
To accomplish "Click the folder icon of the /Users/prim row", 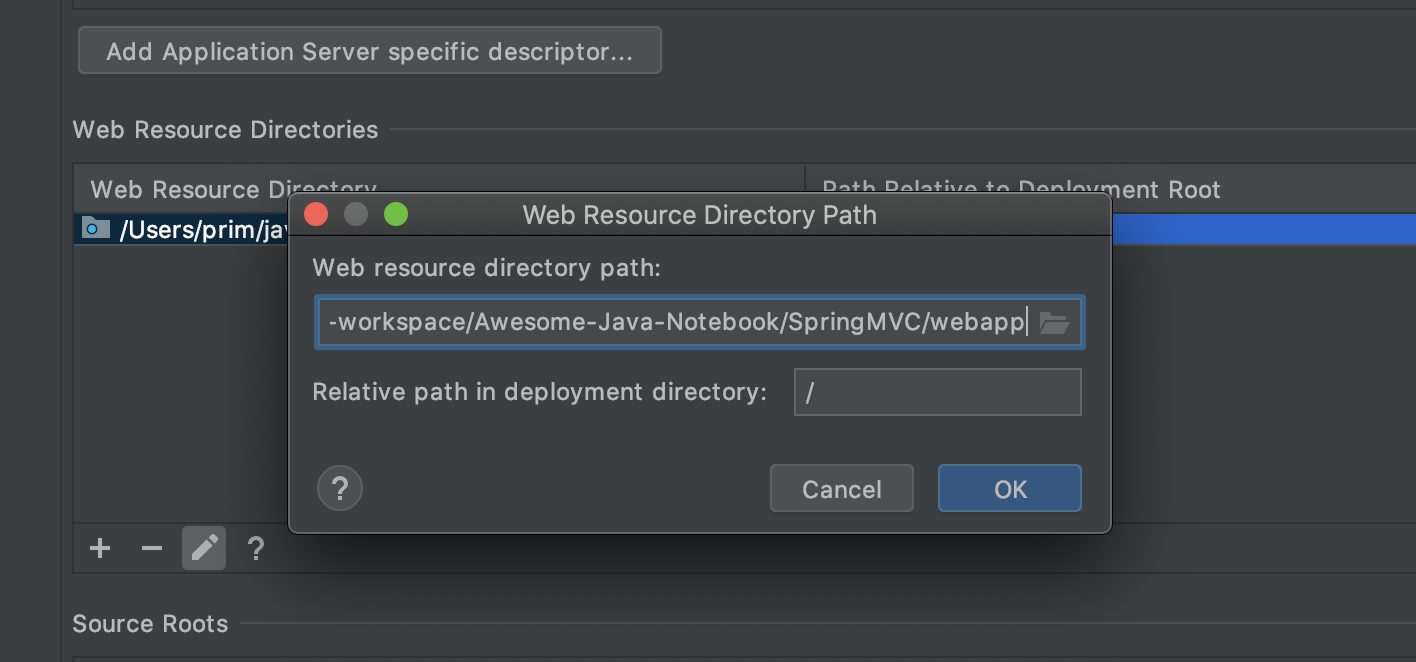I will pyautogui.click(x=95, y=229).
